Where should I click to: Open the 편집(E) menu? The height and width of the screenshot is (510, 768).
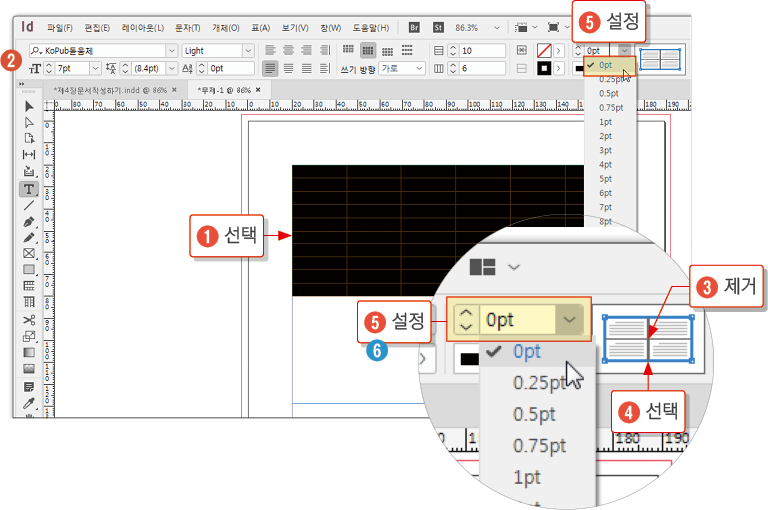[x=97, y=28]
